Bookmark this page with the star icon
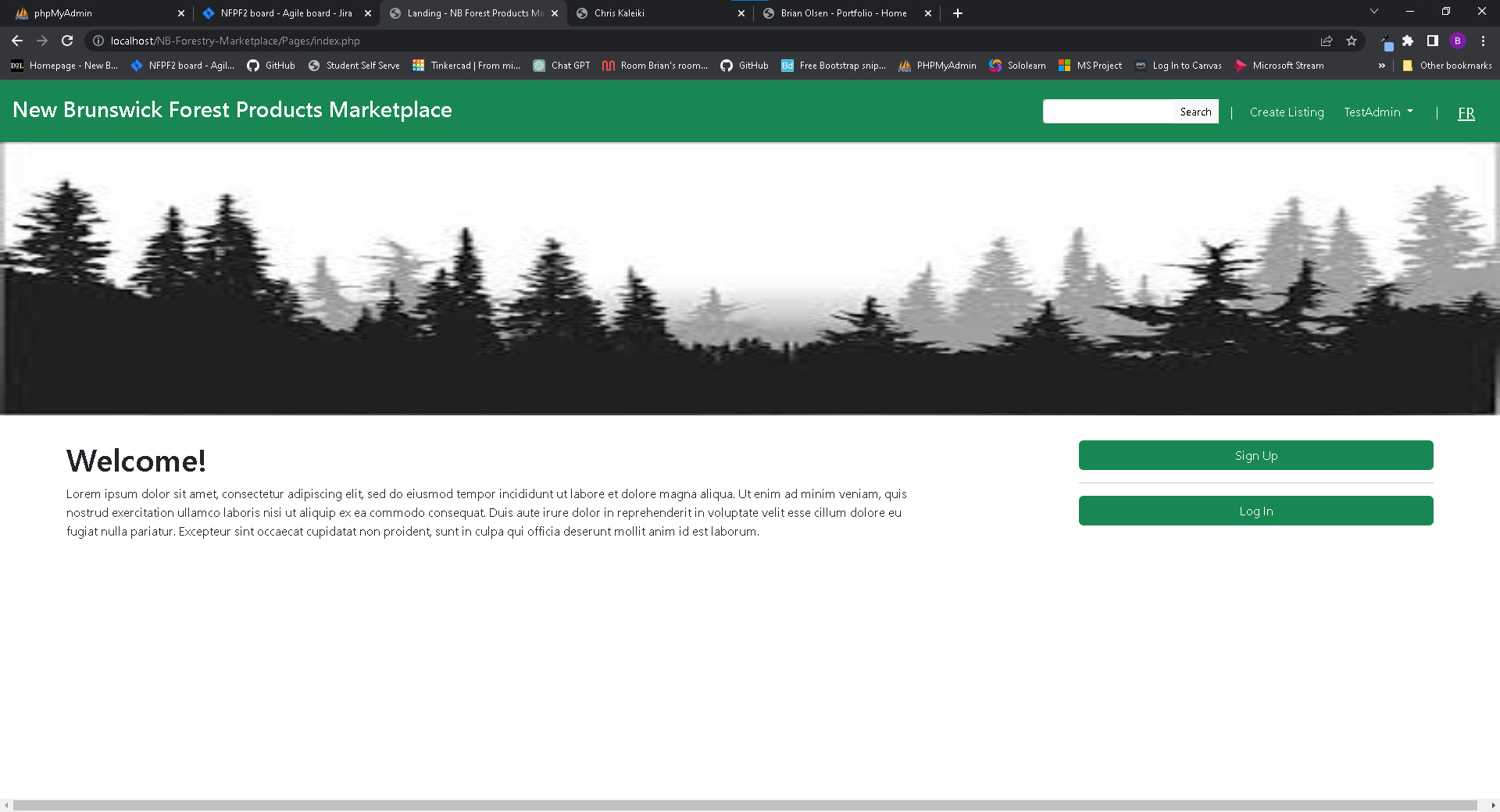Viewport: 1500px width, 812px height. [x=1352, y=41]
